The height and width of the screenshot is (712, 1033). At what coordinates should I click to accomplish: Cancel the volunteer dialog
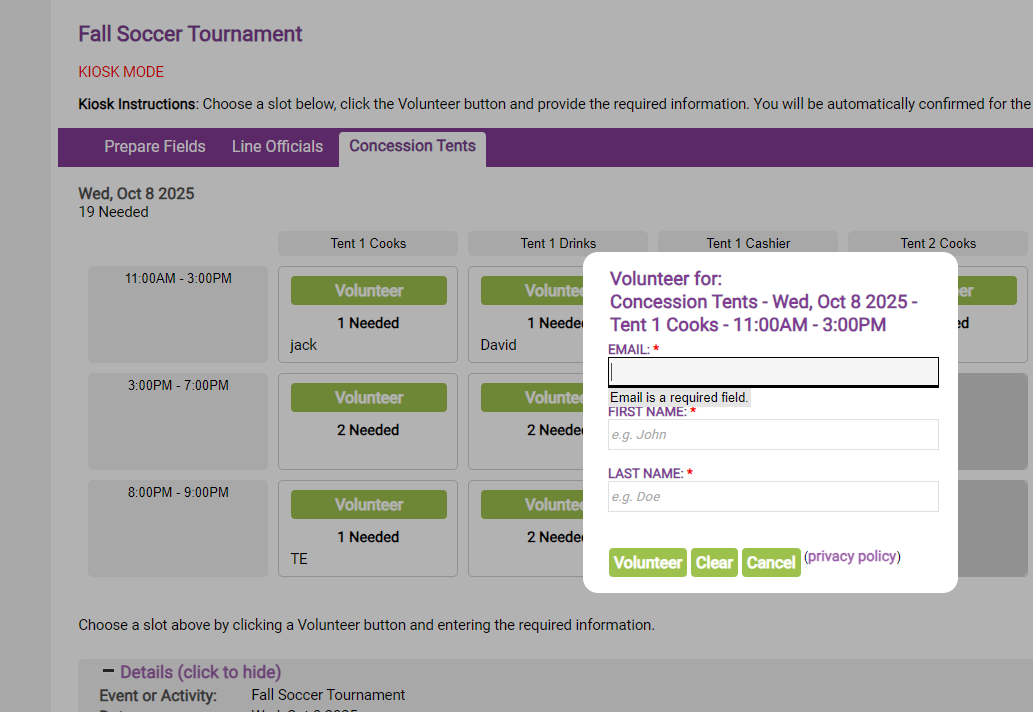point(771,562)
